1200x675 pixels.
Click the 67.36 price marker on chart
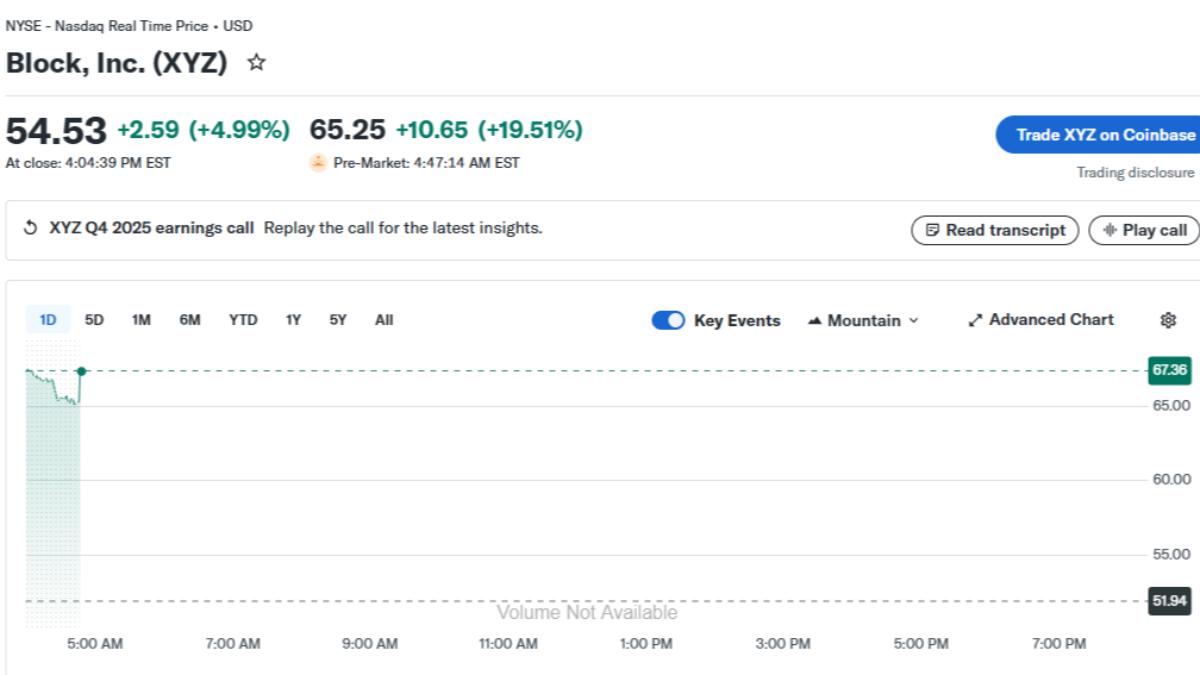point(1168,369)
